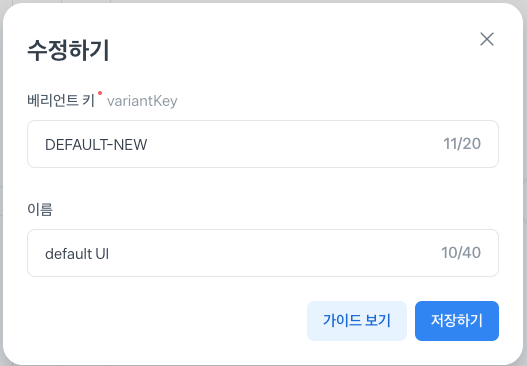
Task: Click the default UI text in the name field
Action: click(77, 254)
